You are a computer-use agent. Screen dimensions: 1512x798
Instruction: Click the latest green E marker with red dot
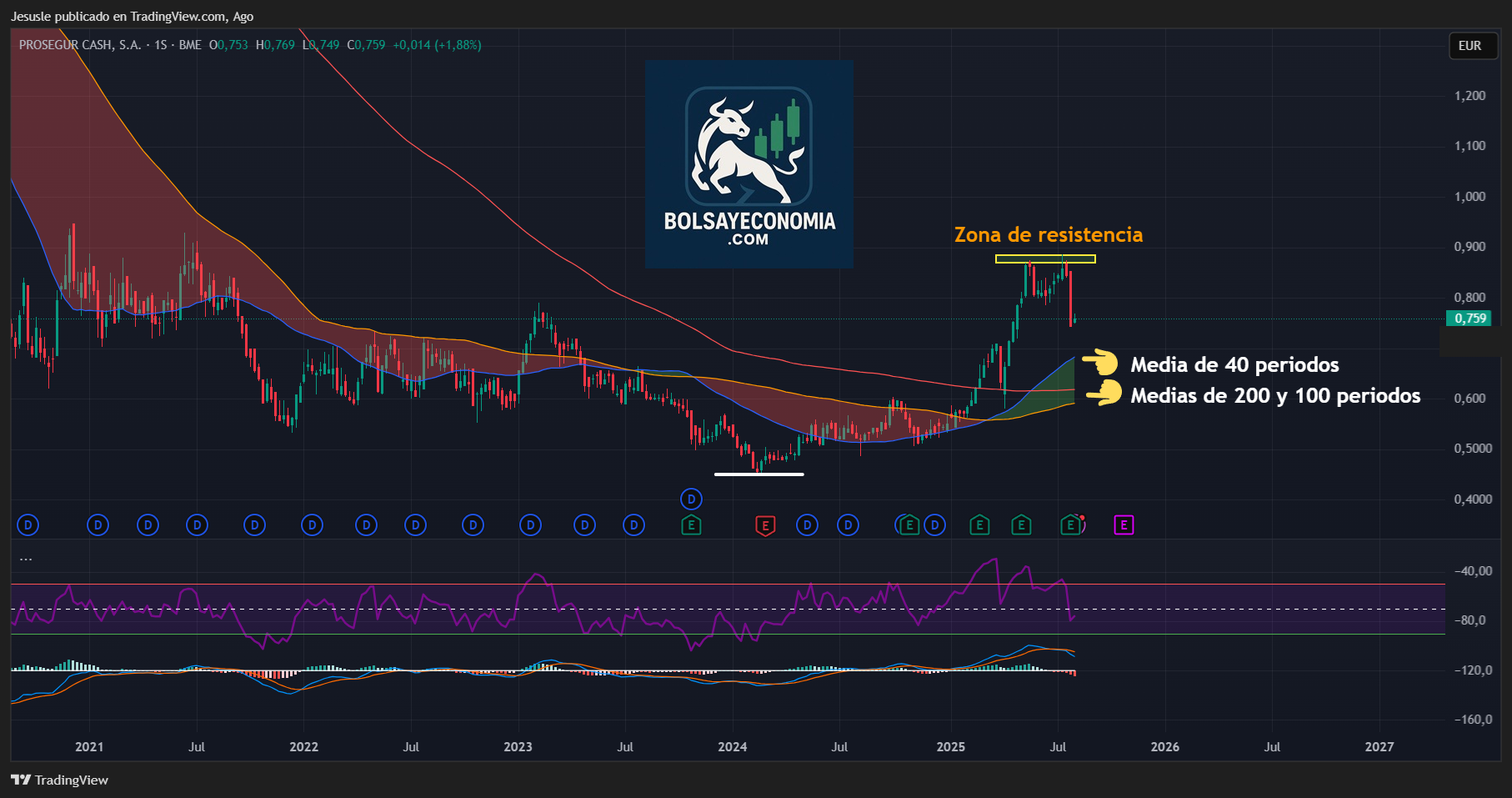click(1072, 525)
